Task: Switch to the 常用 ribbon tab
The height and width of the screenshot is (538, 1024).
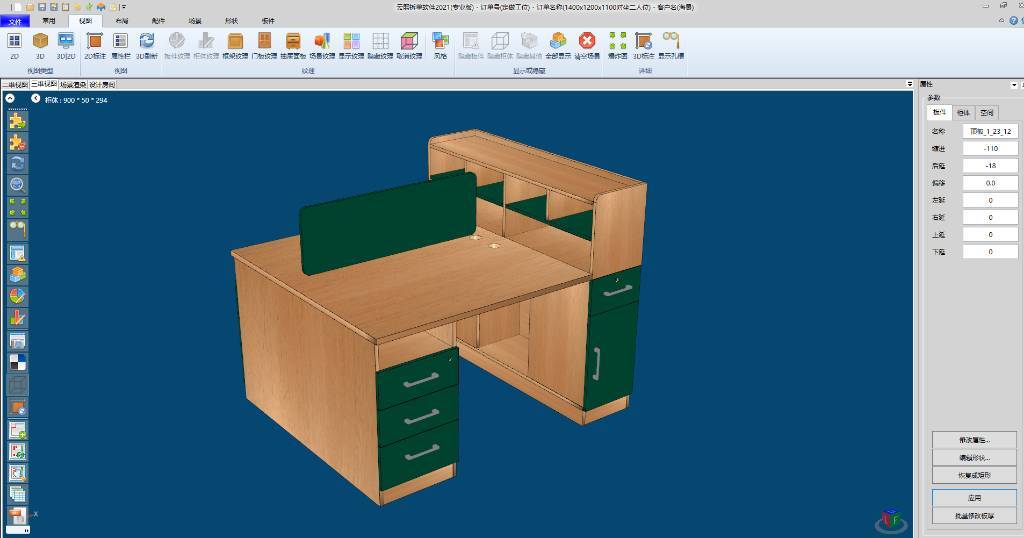Action: pyautogui.click(x=49, y=21)
